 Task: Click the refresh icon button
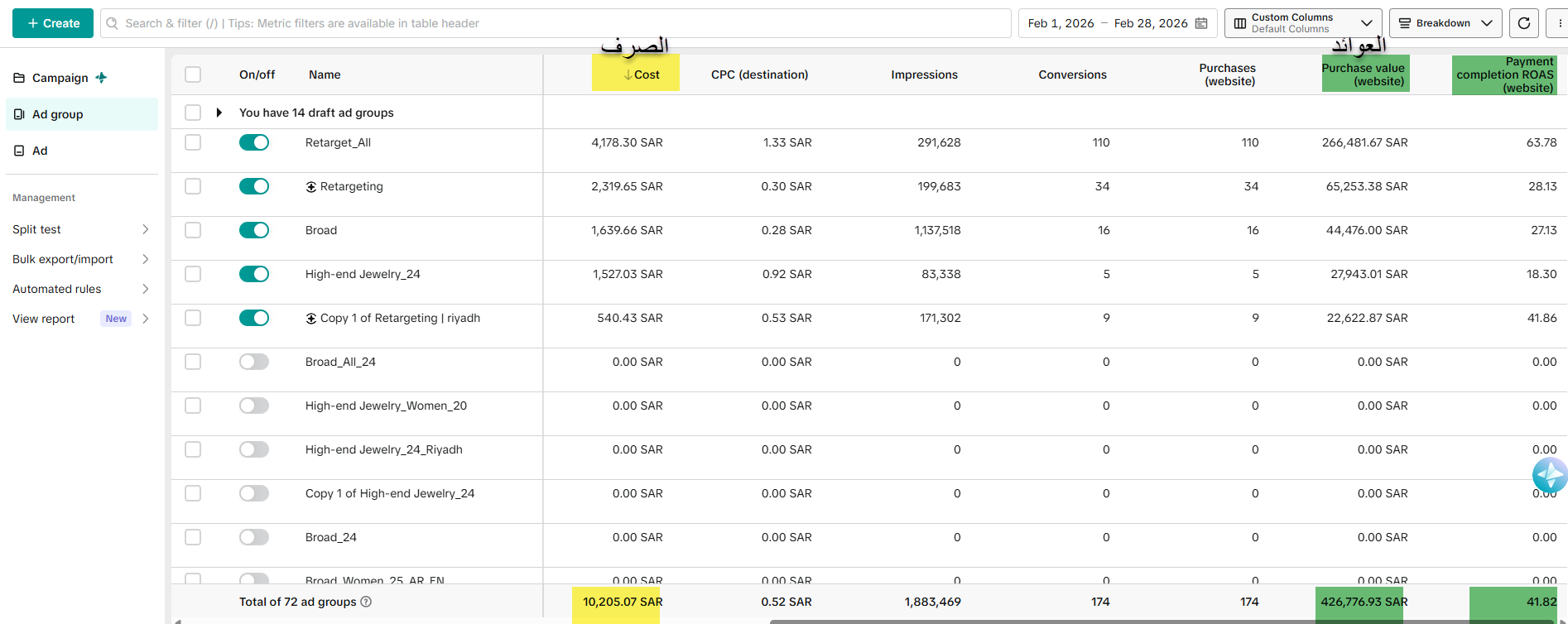1524,23
